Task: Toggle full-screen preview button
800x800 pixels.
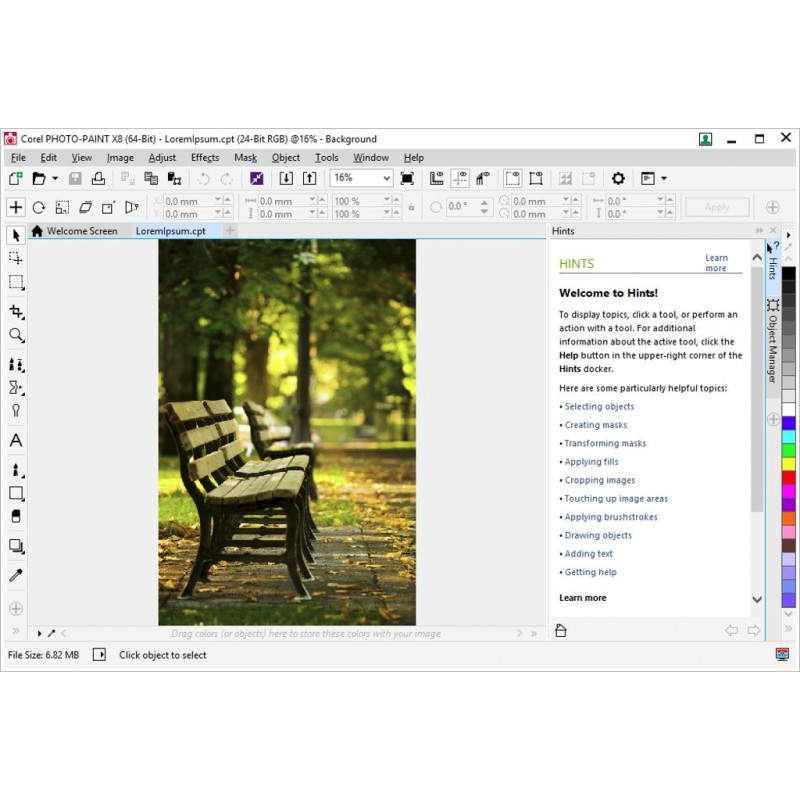Action: pos(407,178)
